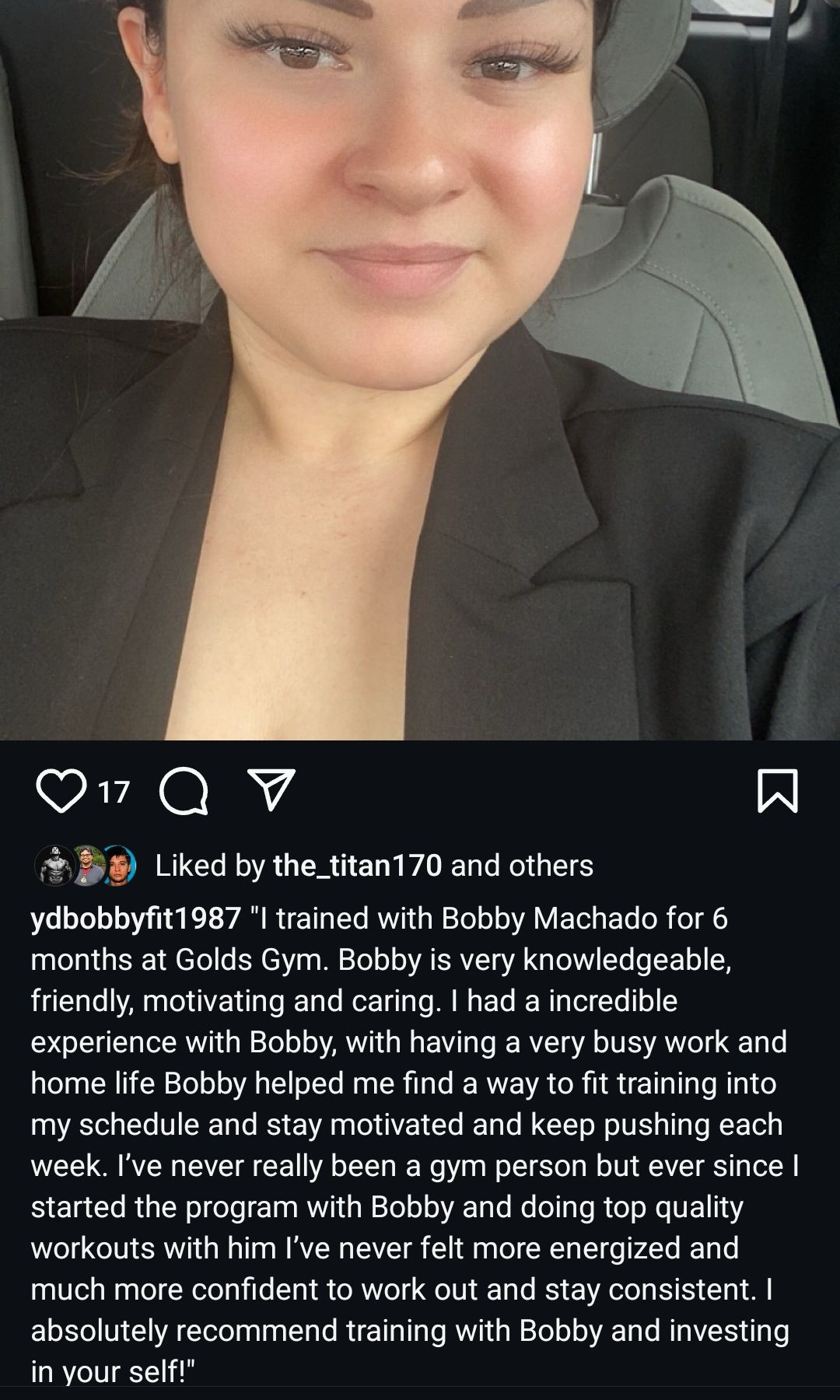Image resolution: width=840 pixels, height=1400 pixels.
Task: Tap the 'Liked by' text
Action: point(210,865)
